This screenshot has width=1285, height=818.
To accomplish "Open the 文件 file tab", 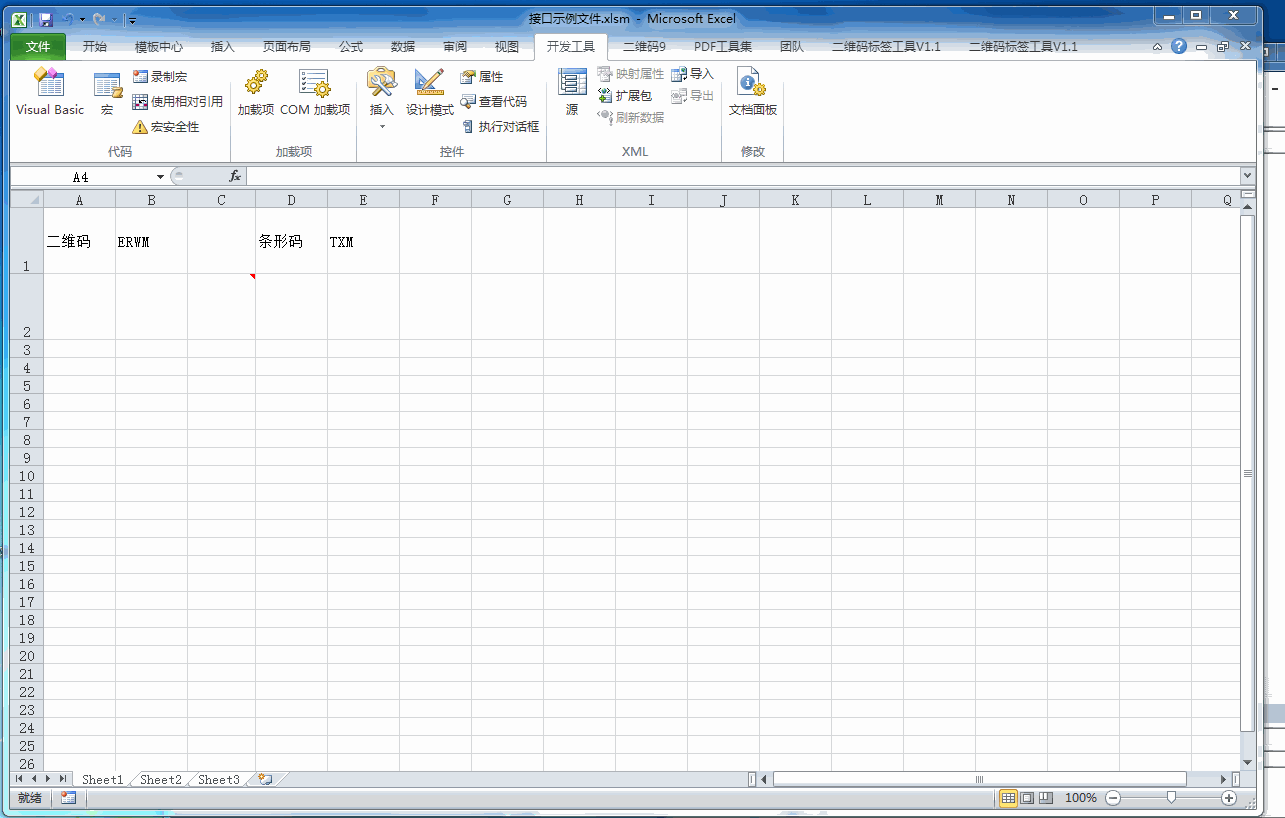I will click(x=38, y=46).
